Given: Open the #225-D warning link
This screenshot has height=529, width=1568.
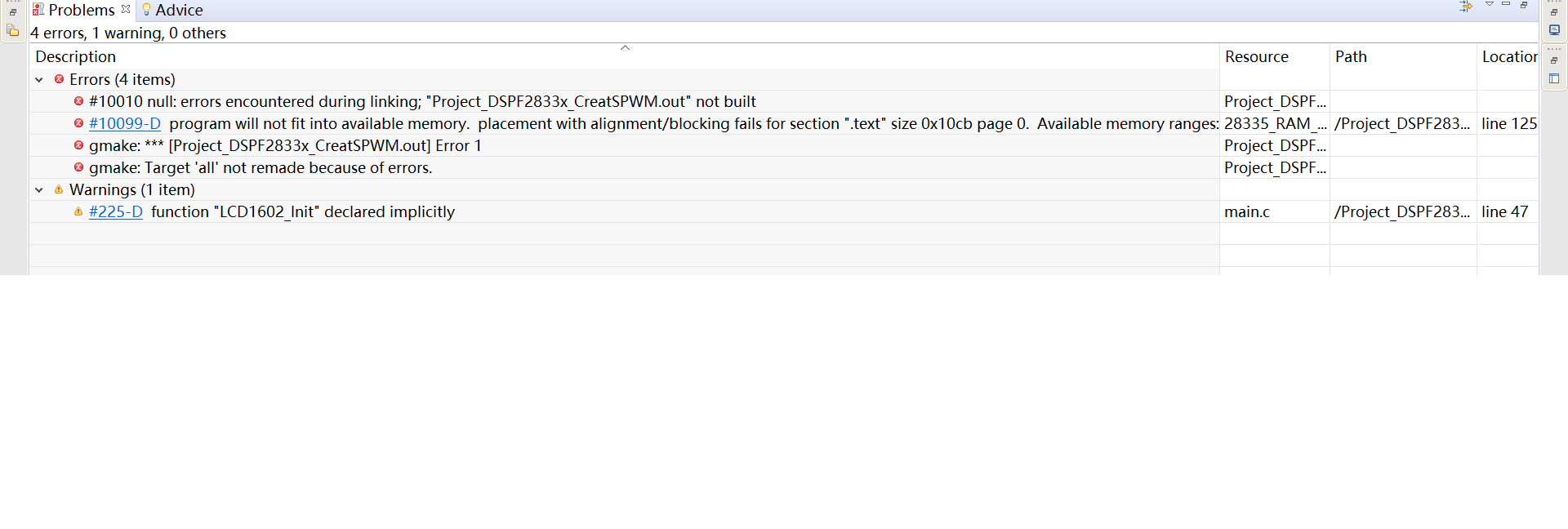Looking at the screenshot, I should click(116, 212).
